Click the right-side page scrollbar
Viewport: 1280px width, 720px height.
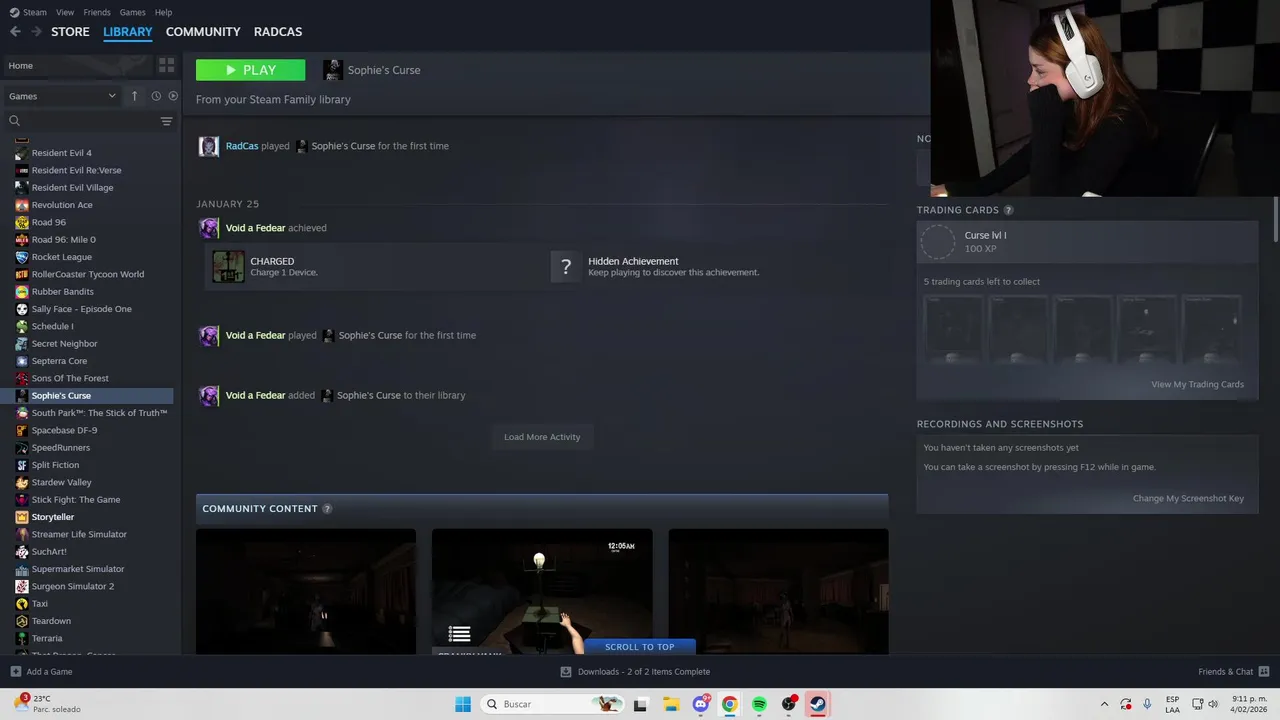1275,218
